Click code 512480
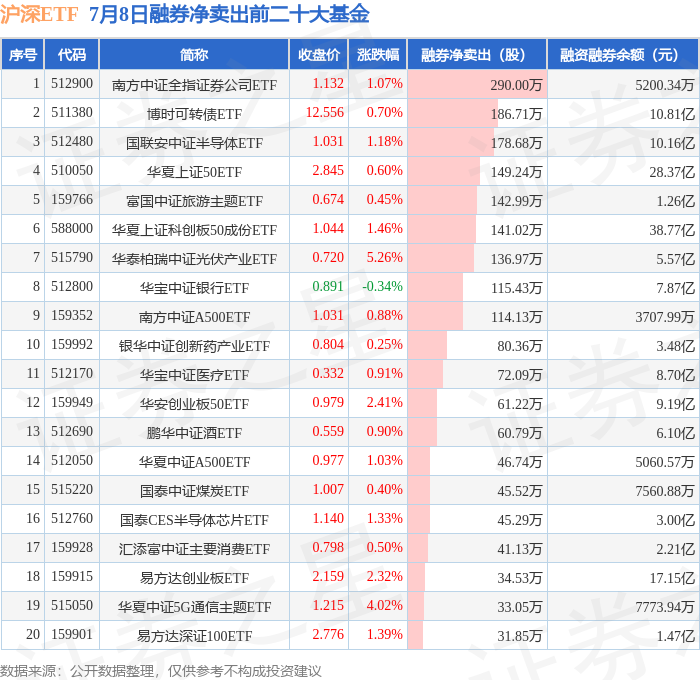This screenshot has width=700, height=680. pyautogui.click(x=72, y=142)
